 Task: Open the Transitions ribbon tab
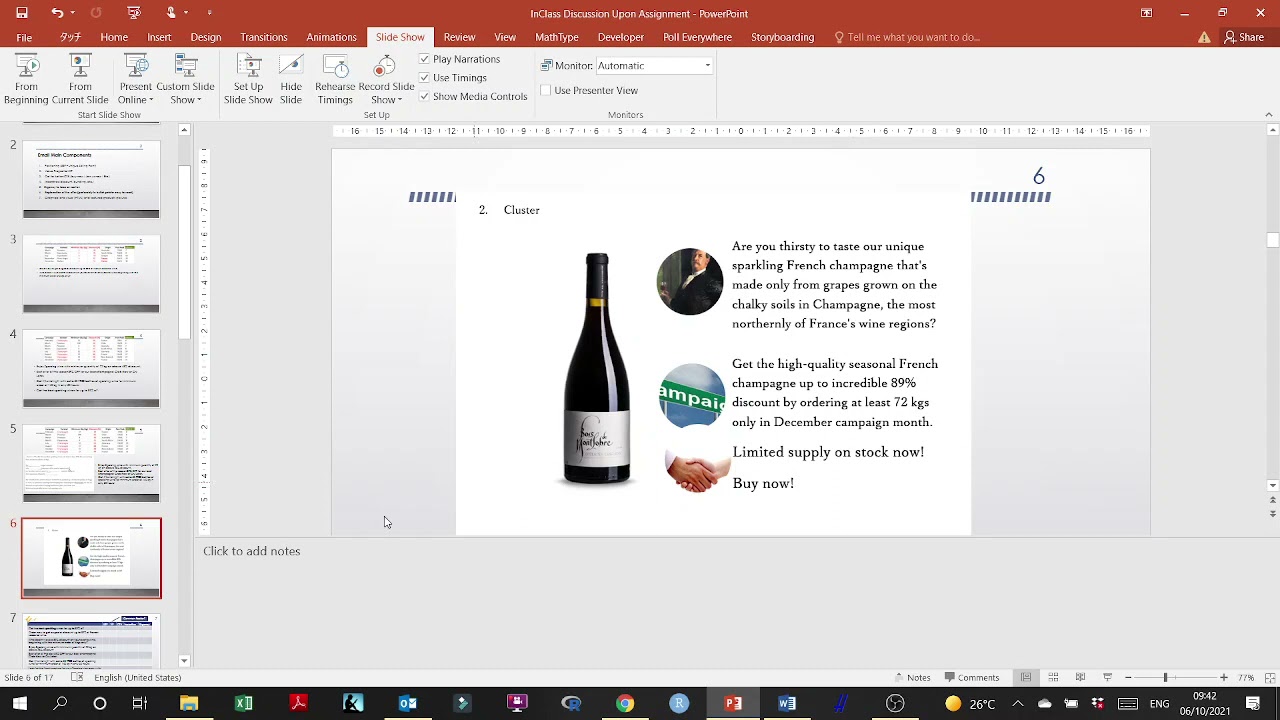tap(263, 37)
